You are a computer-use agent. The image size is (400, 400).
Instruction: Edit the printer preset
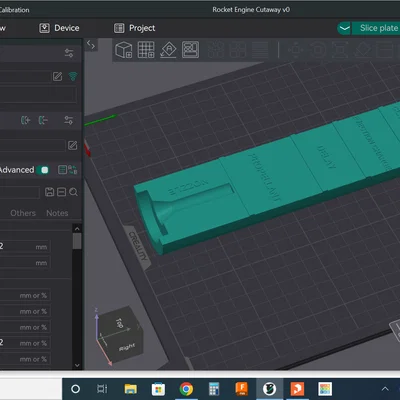click(x=57, y=76)
